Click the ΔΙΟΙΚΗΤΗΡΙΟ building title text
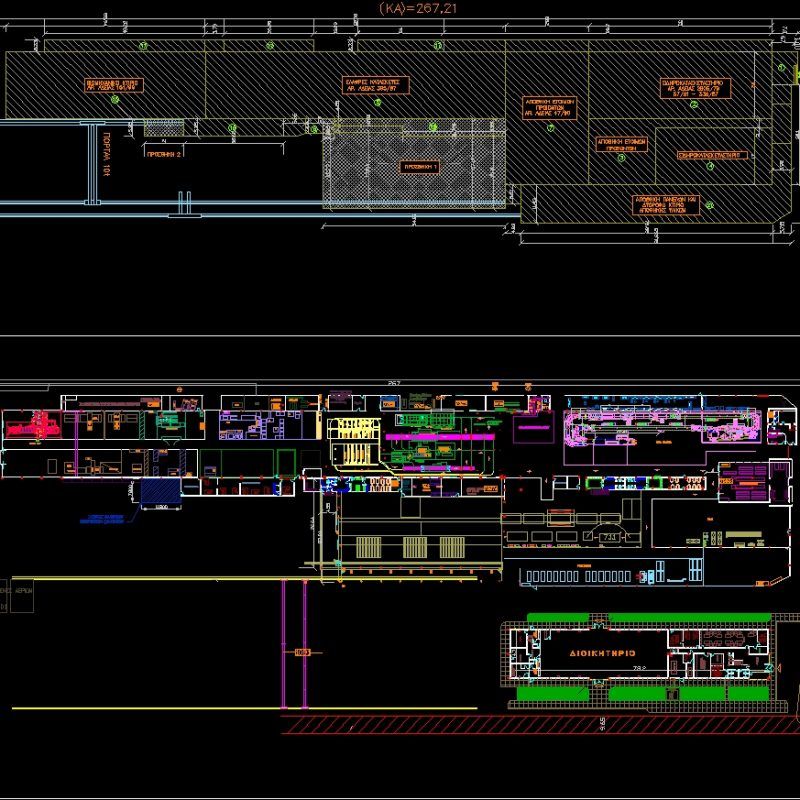 [602, 651]
